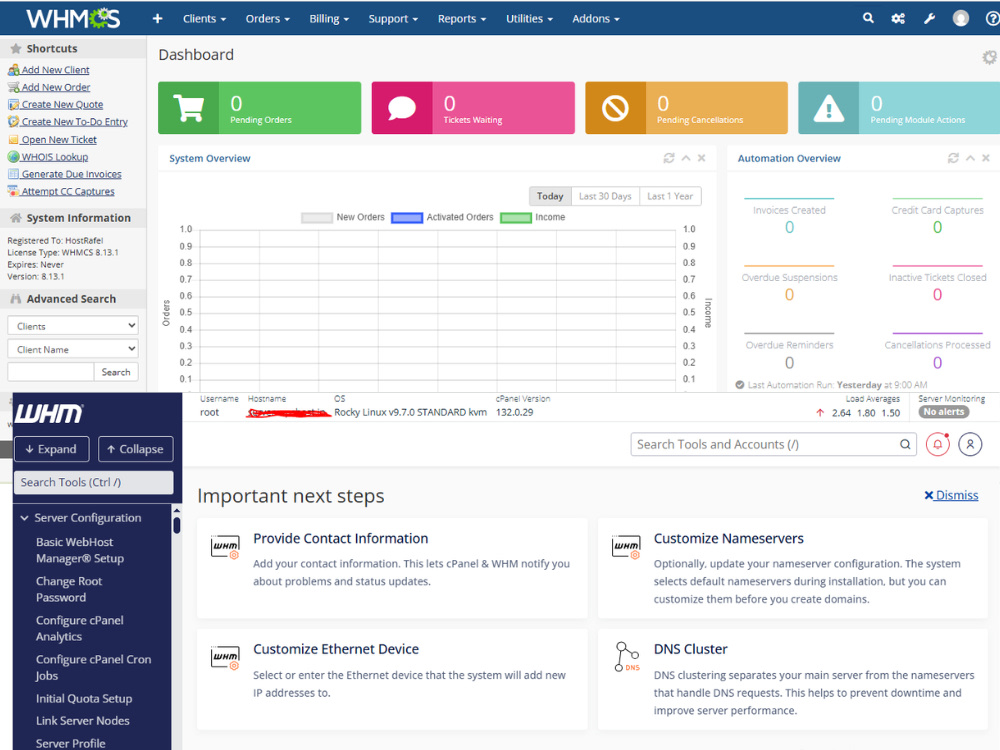The width and height of the screenshot is (1000, 750).
Task: Click the Add New Order shortcut
Action: click(55, 87)
